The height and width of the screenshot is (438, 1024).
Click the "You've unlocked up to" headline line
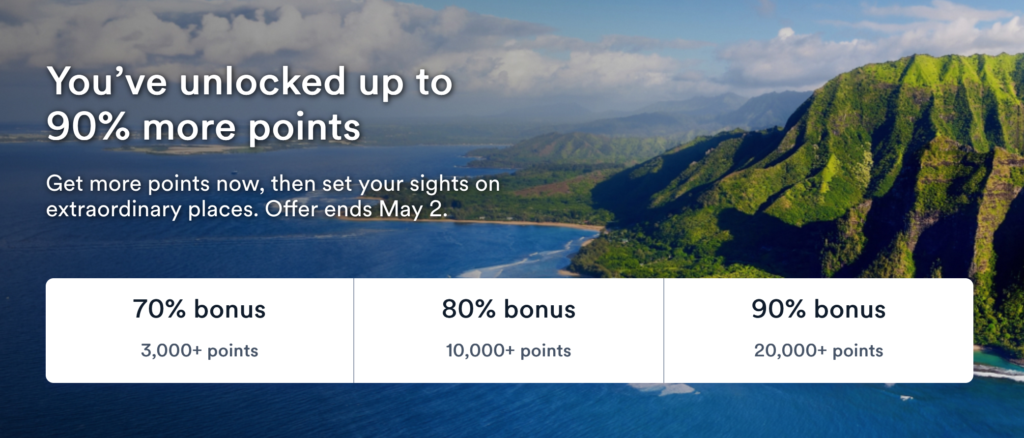tap(250, 84)
